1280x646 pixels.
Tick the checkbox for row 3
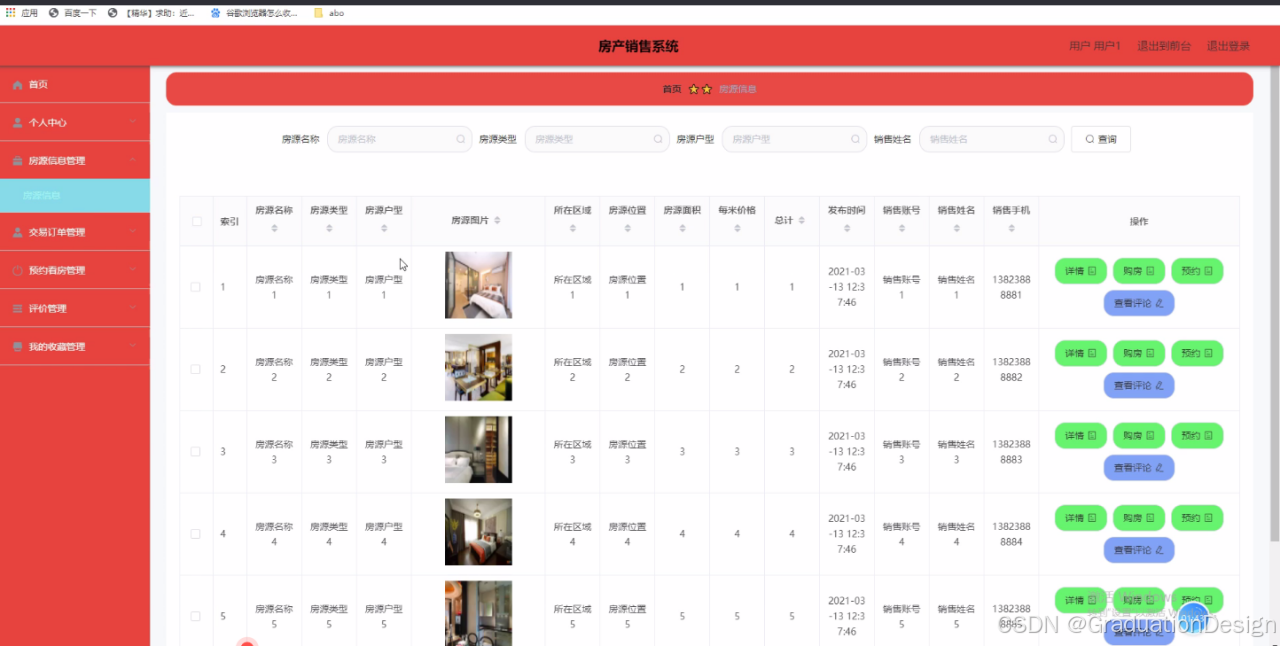(x=196, y=452)
